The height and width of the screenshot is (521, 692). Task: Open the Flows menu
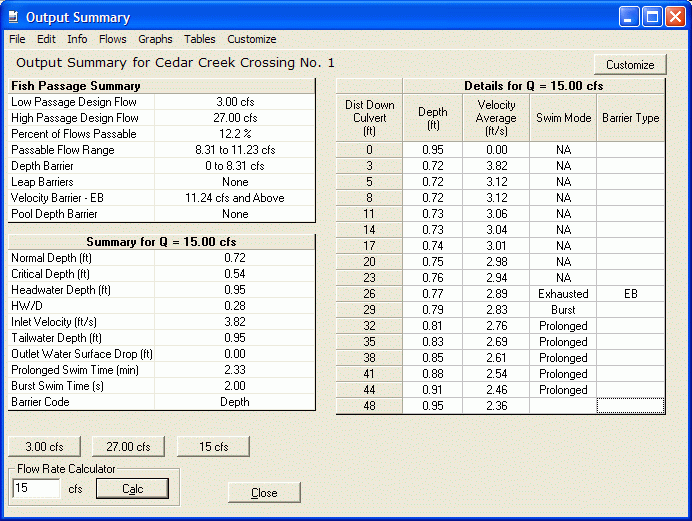tap(113, 39)
